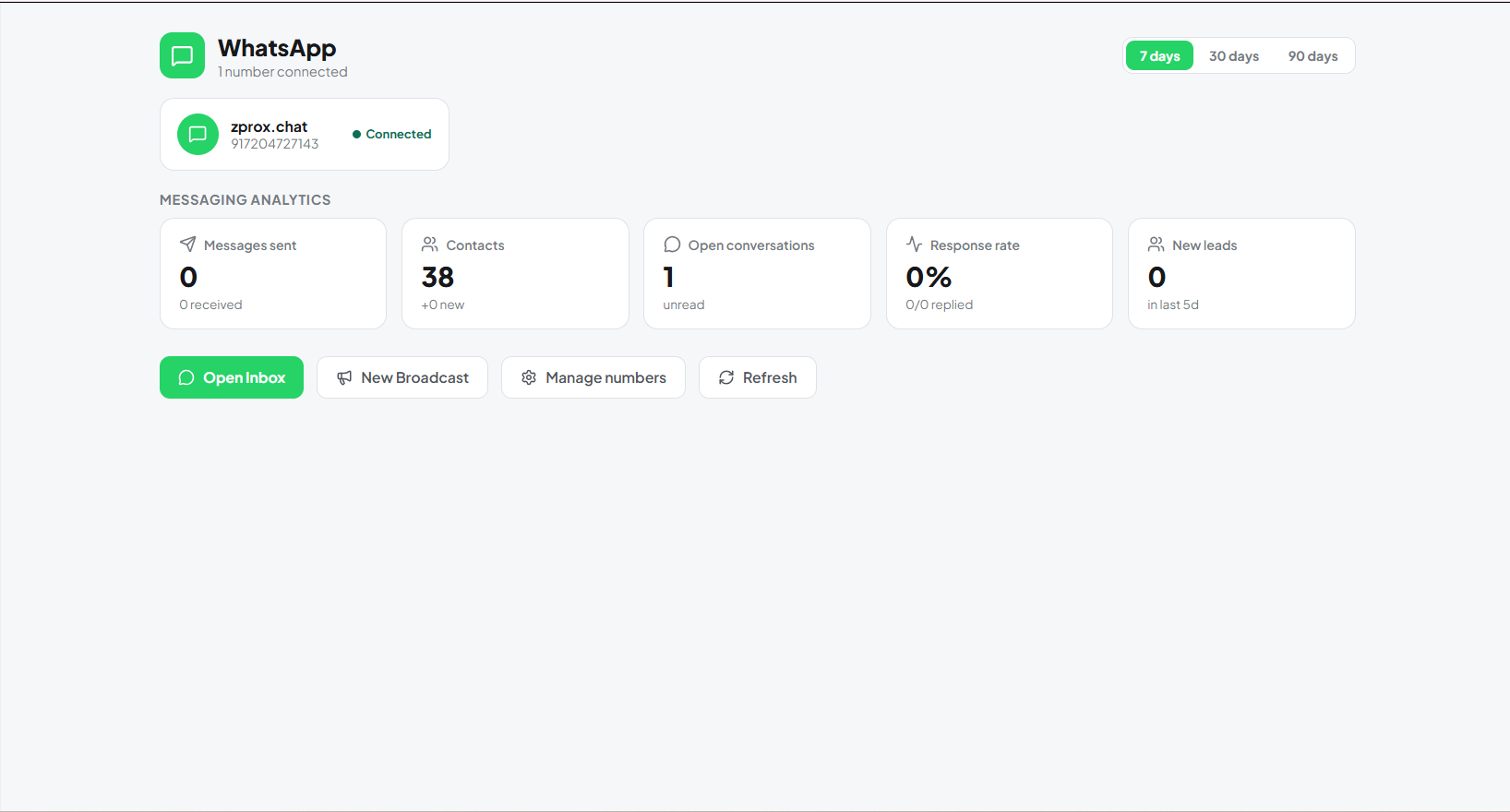This screenshot has width=1510, height=812.
Task: Click the activity pulse icon on Response rate
Action: (x=914, y=245)
